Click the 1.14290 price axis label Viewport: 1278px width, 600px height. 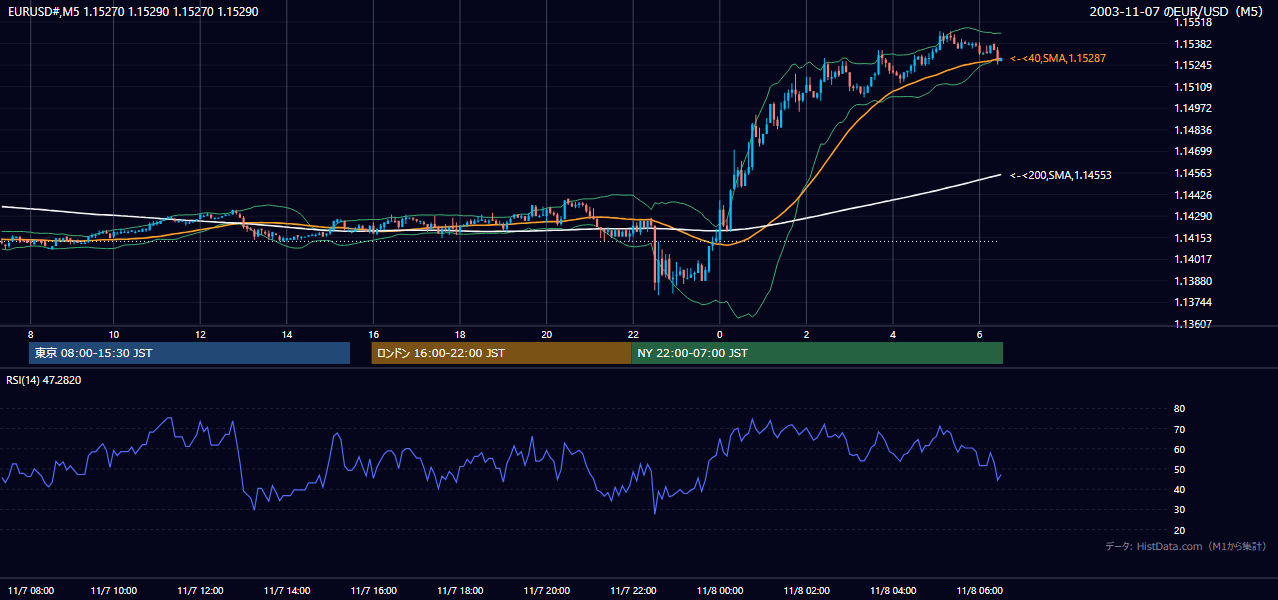(1194, 216)
